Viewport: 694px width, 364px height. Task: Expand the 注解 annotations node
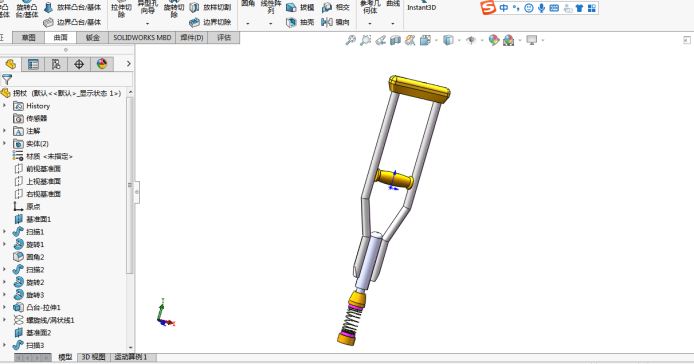point(4,131)
